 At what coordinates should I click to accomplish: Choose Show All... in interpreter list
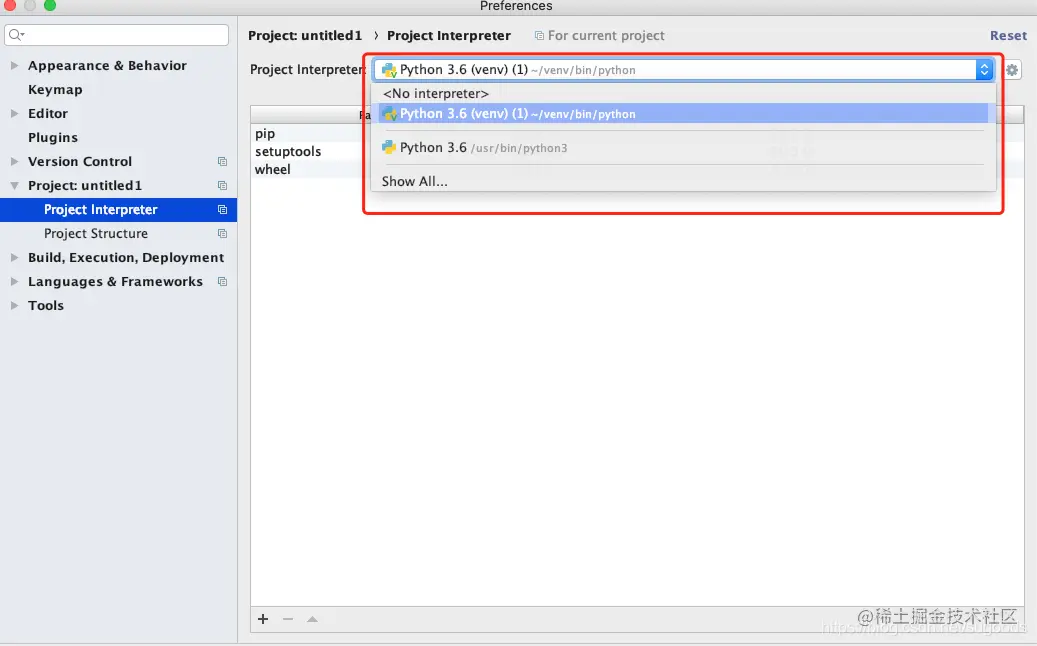(x=684, y=181)
